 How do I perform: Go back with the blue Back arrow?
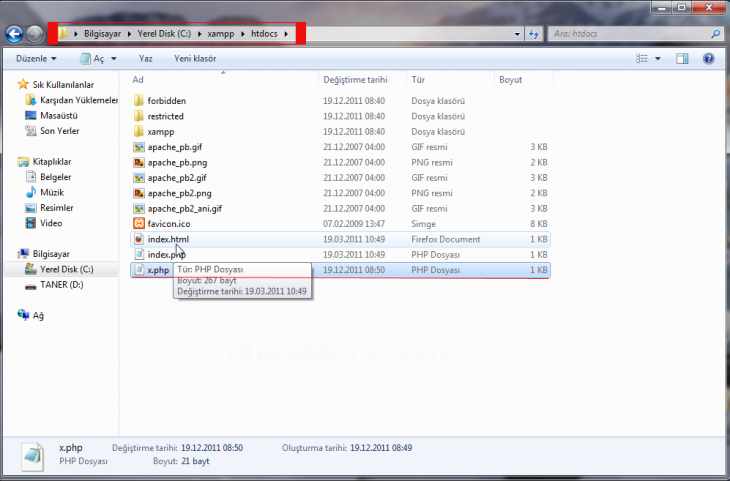pyautogui.click(x=14, y=34)
